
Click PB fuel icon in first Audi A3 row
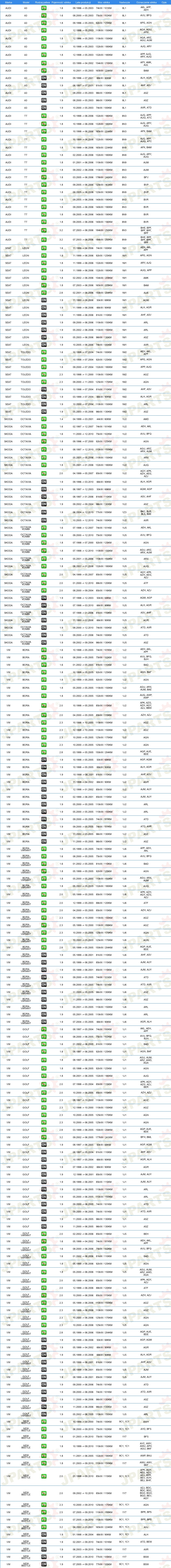pos(44,8)
